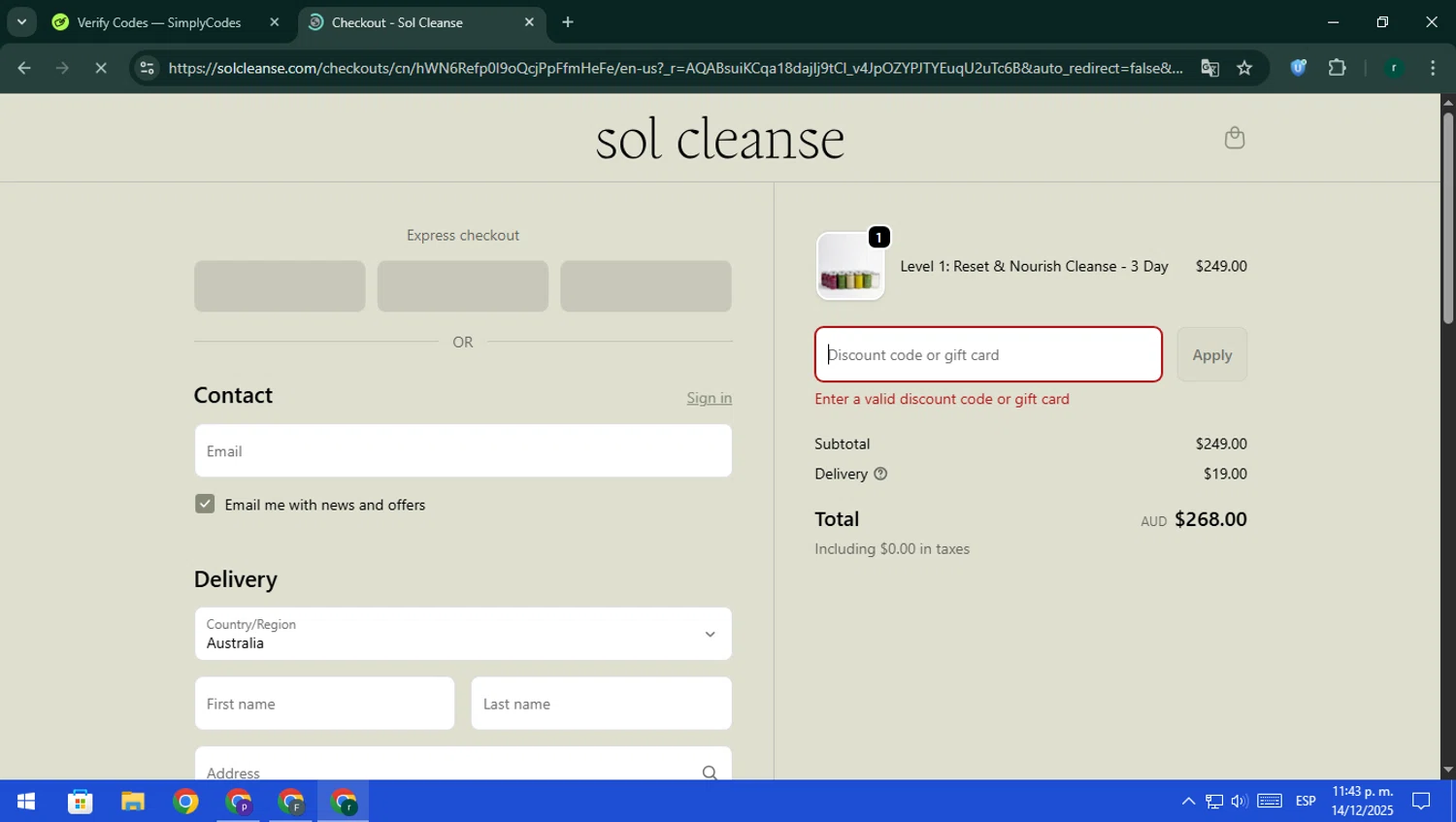Open the clock showing 11:43 p. m.
Viewport: 1456px width, 822px height.
1363,801
